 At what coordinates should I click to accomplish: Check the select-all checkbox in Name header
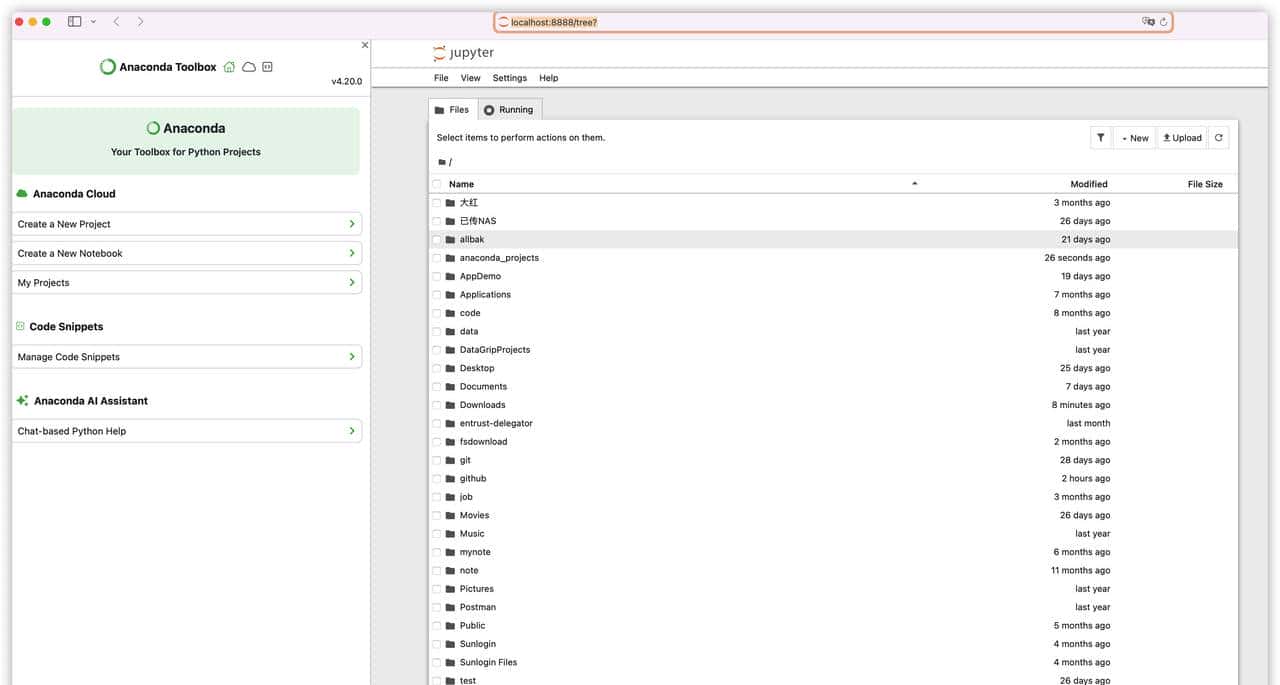click(x=437, y=184)
